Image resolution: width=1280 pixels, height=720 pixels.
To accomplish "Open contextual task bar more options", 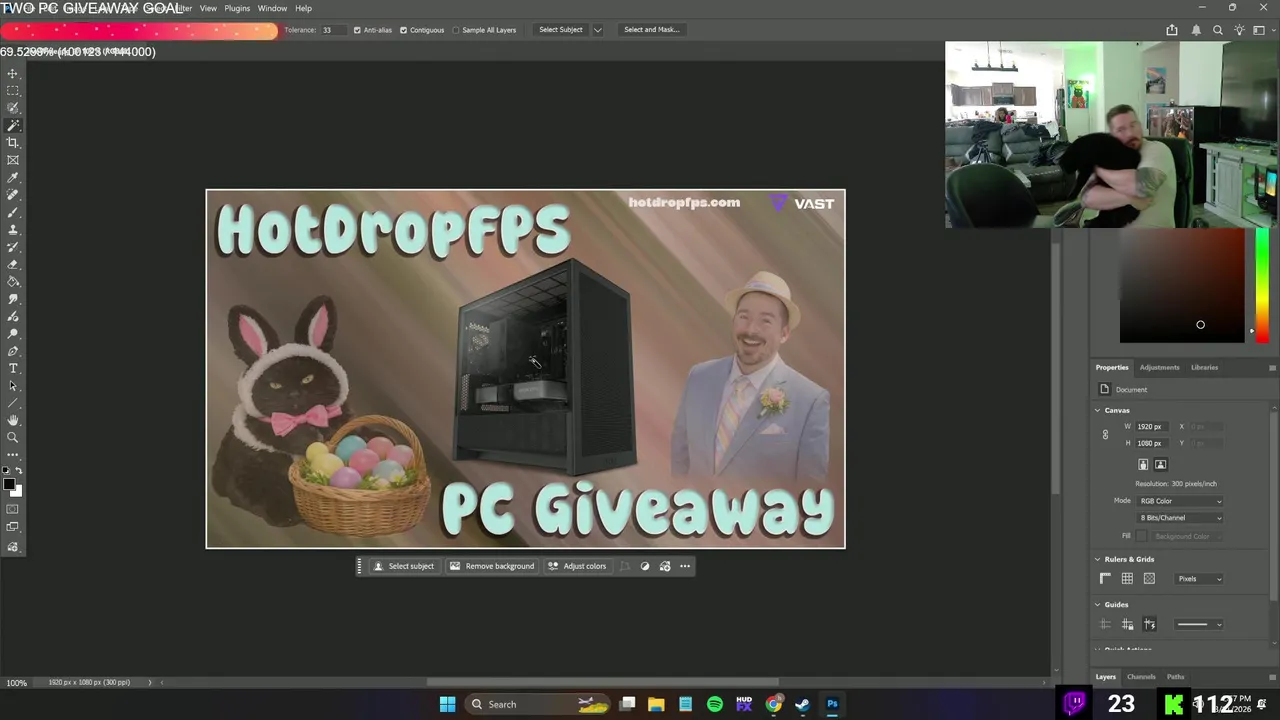I will click(x=685, y=566).
